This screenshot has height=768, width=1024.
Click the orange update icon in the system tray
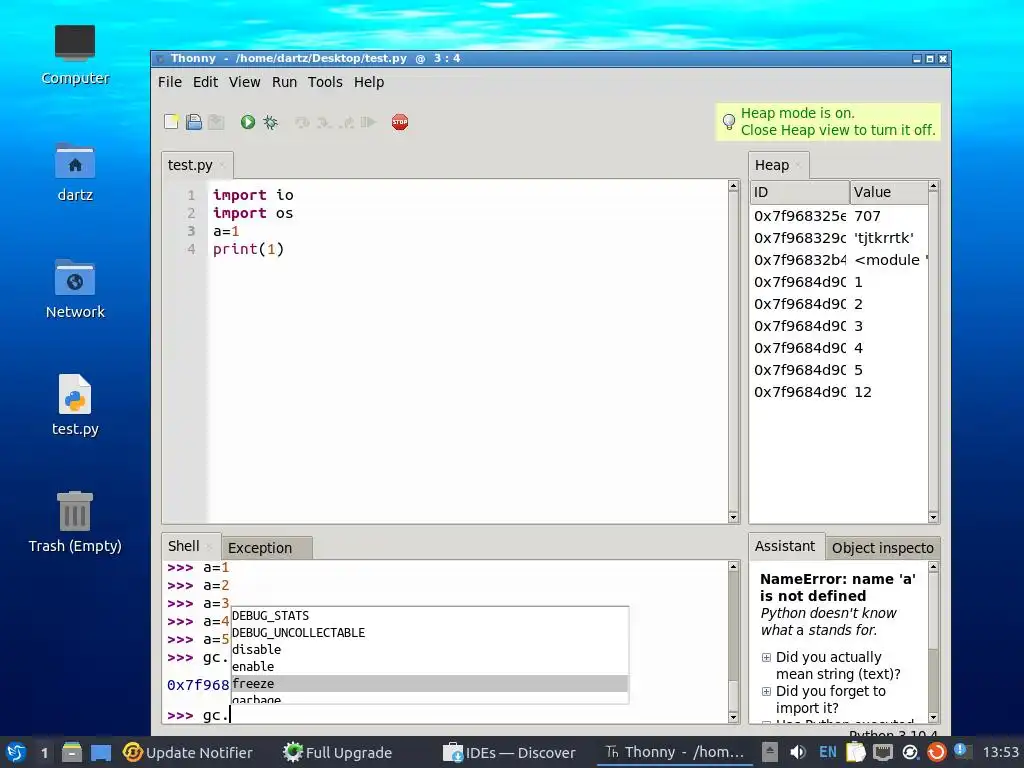pos(936,752)
